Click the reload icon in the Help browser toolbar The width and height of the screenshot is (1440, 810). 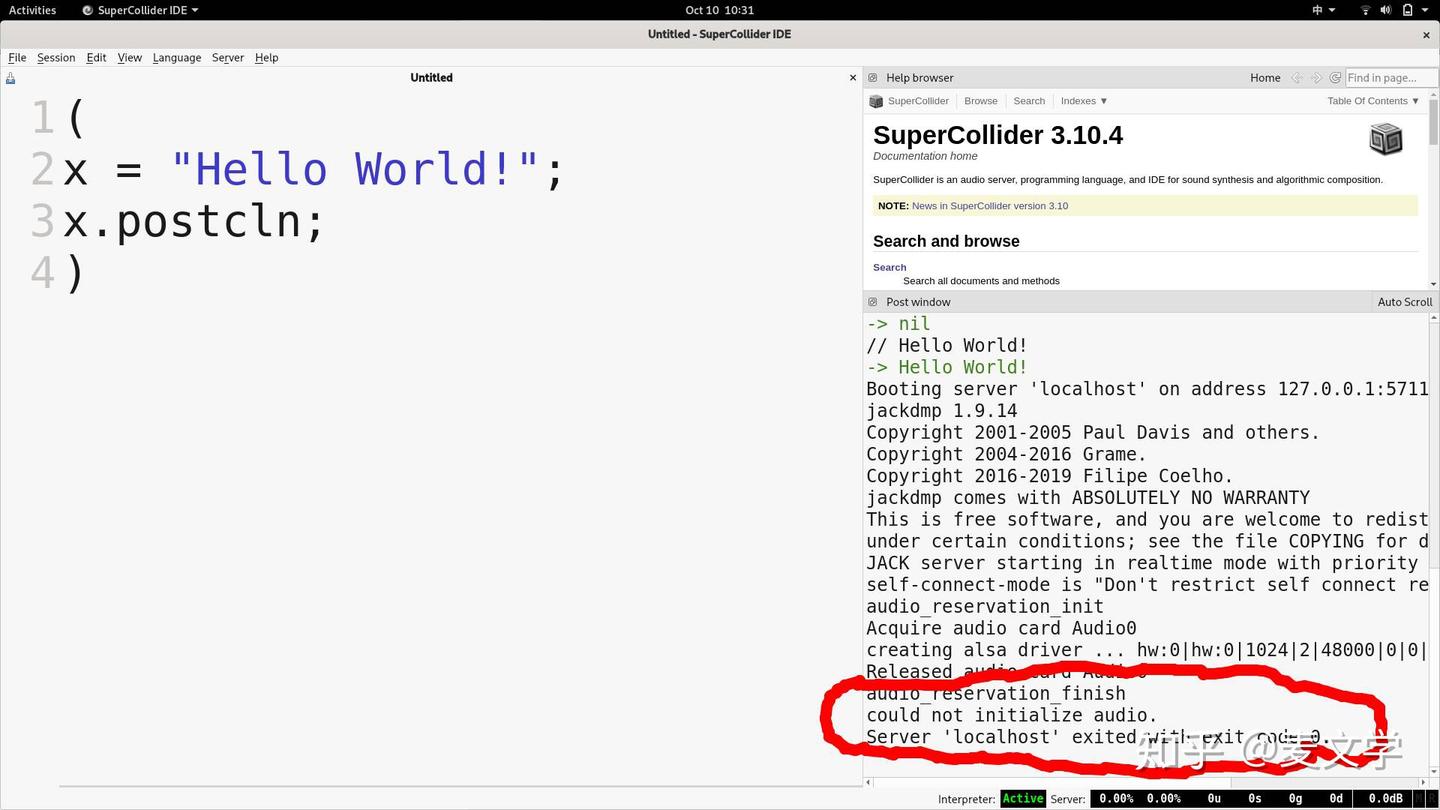pyautogui.click(x=1335, y=77)
